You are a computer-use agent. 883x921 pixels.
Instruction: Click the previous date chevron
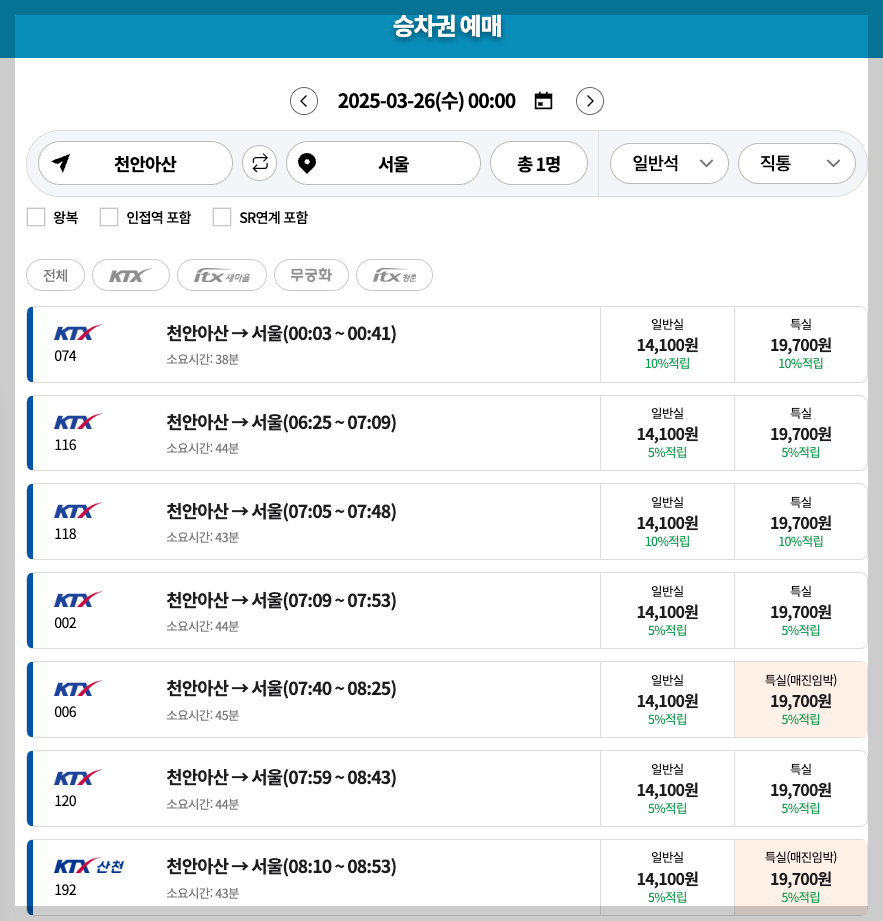(x=304, y=101)
